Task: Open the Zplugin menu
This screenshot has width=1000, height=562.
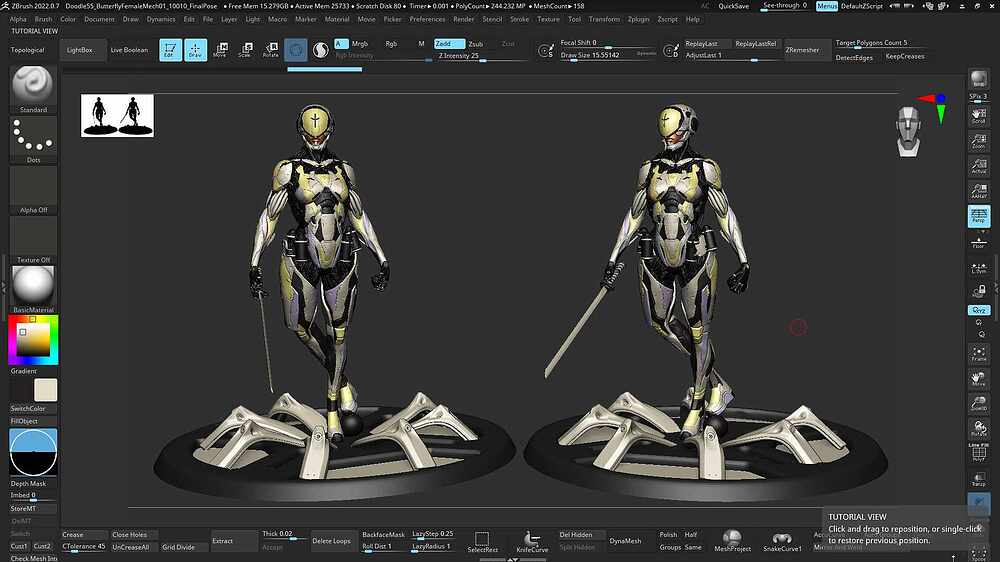Action: click(638, 19)
